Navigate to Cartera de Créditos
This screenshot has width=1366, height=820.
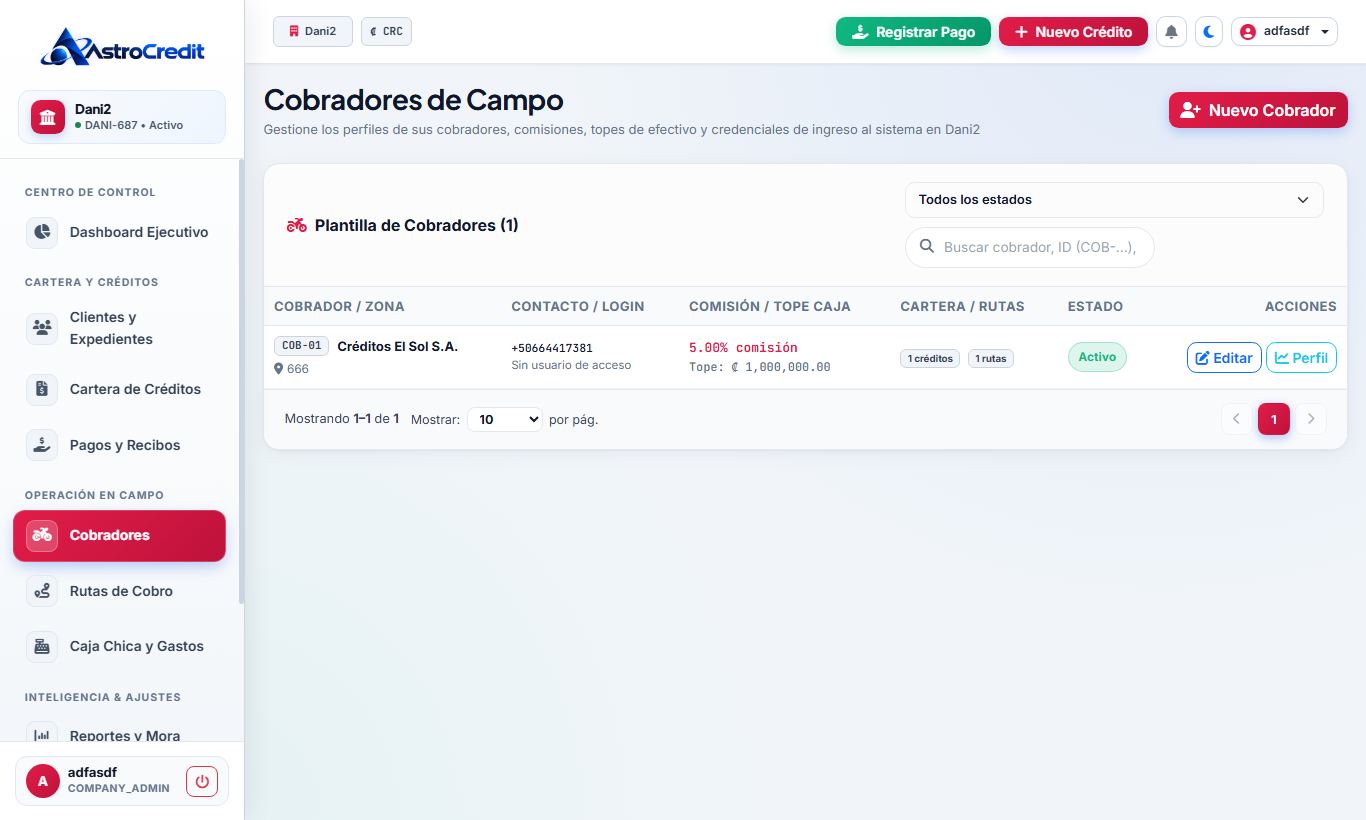pyautogui.click(x=119, y=389)
